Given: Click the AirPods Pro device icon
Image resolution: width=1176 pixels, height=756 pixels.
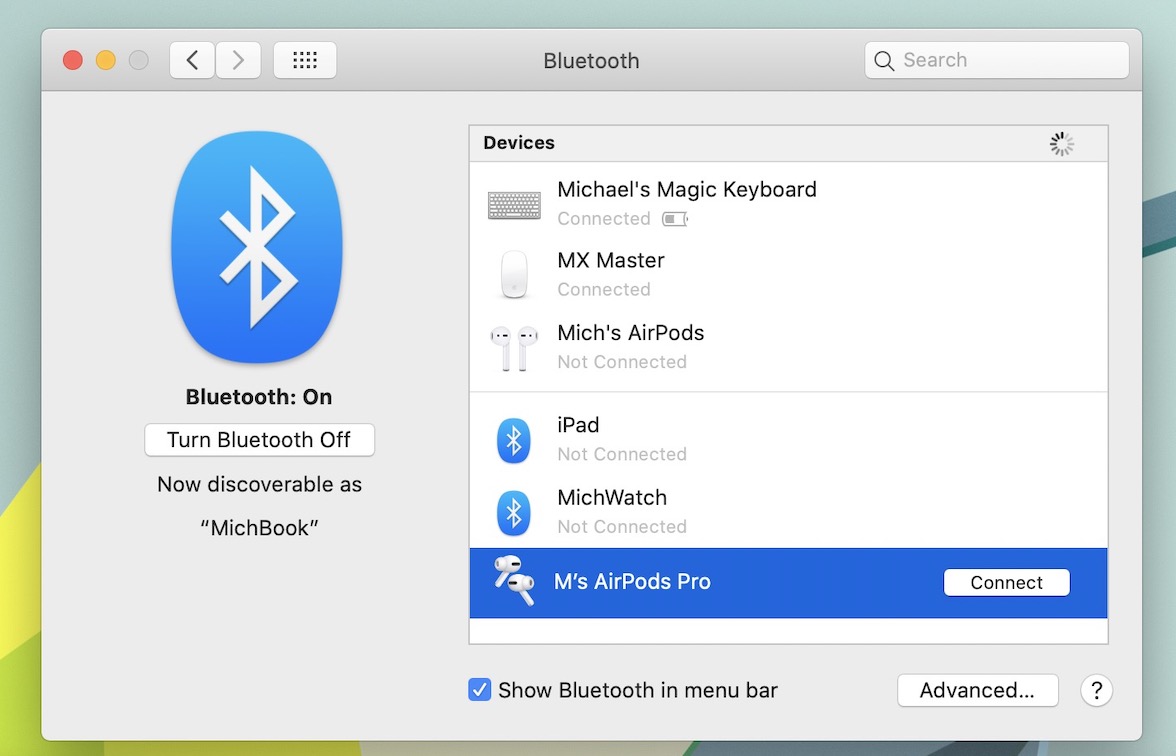Looking at the screenshot, I should [514, 581].
